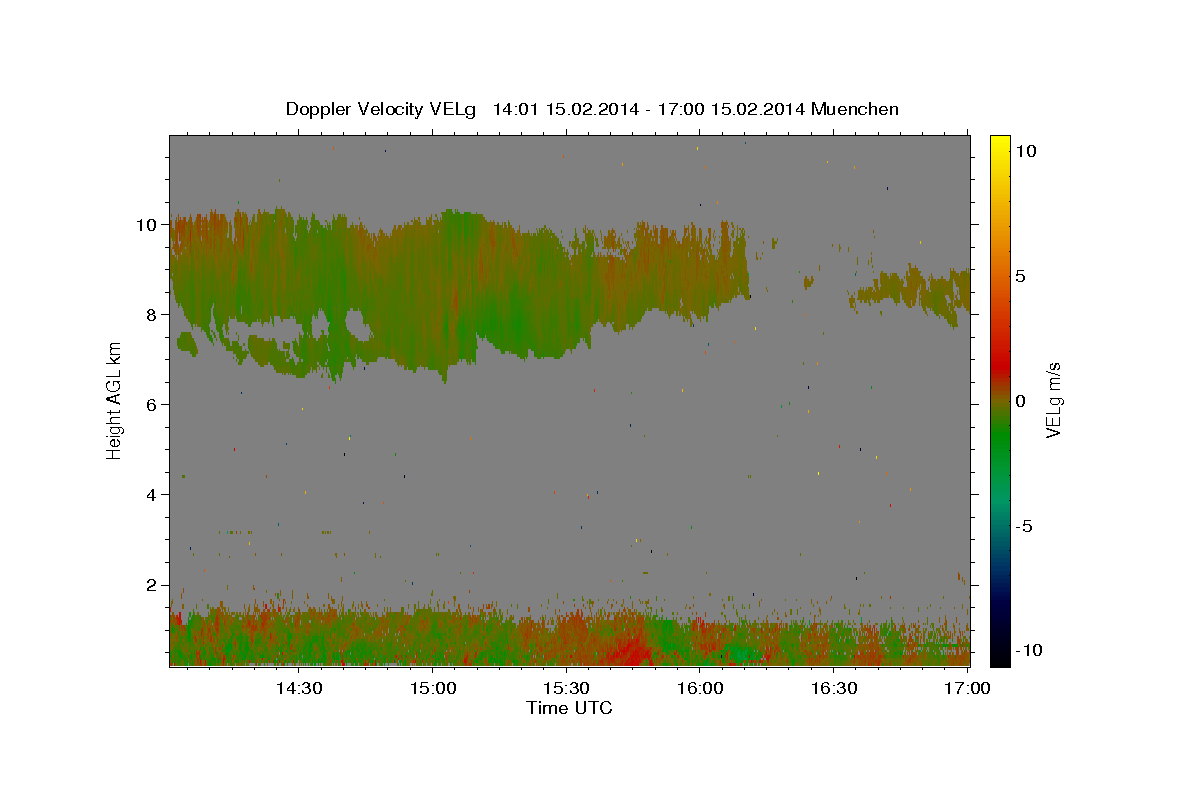
Task: Click the 17:00 time tick label
Action: [968, 688]
